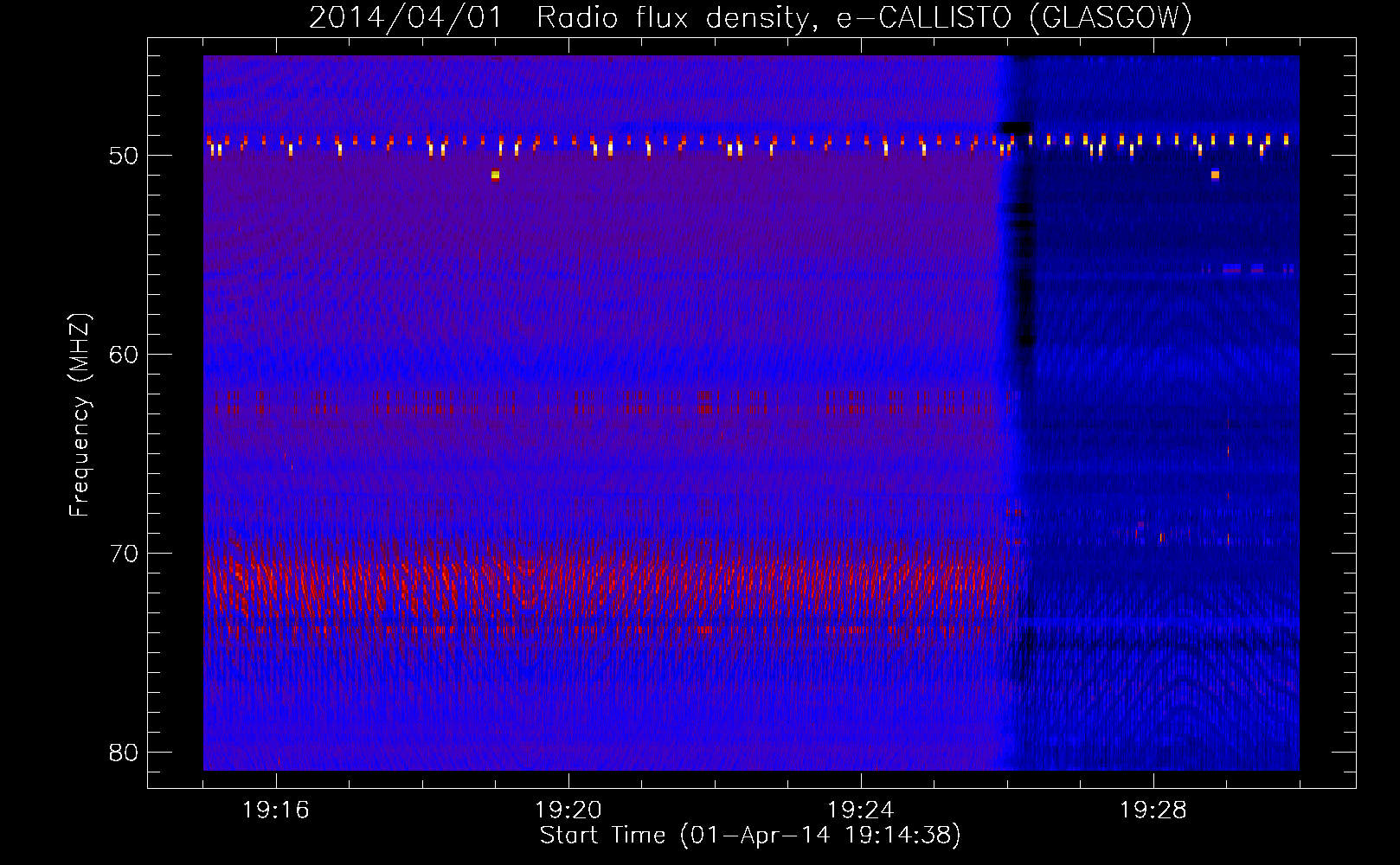Click the 19:24 time tick label

click(861, 811)
